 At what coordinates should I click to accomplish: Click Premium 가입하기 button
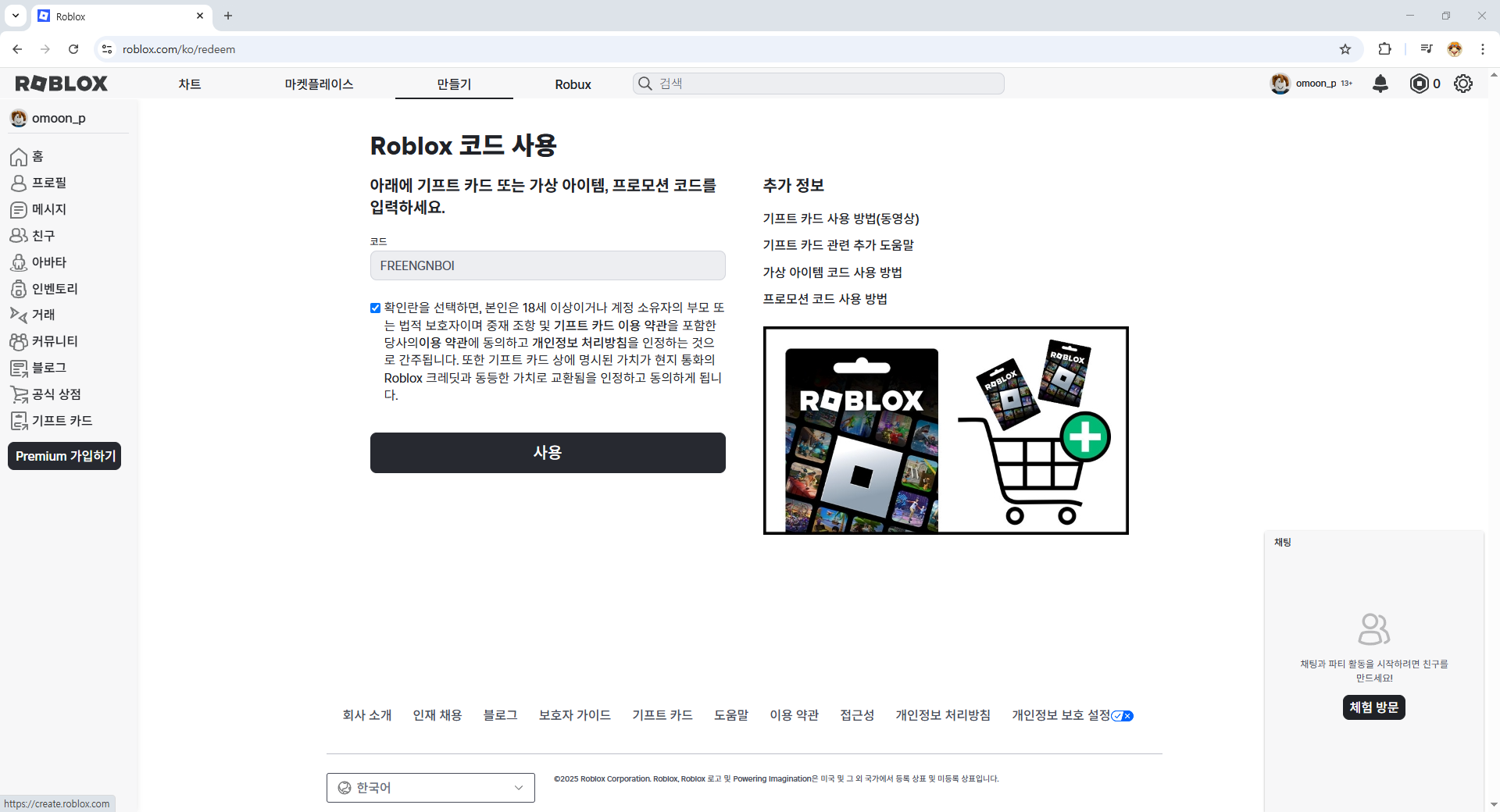[65, 456]
